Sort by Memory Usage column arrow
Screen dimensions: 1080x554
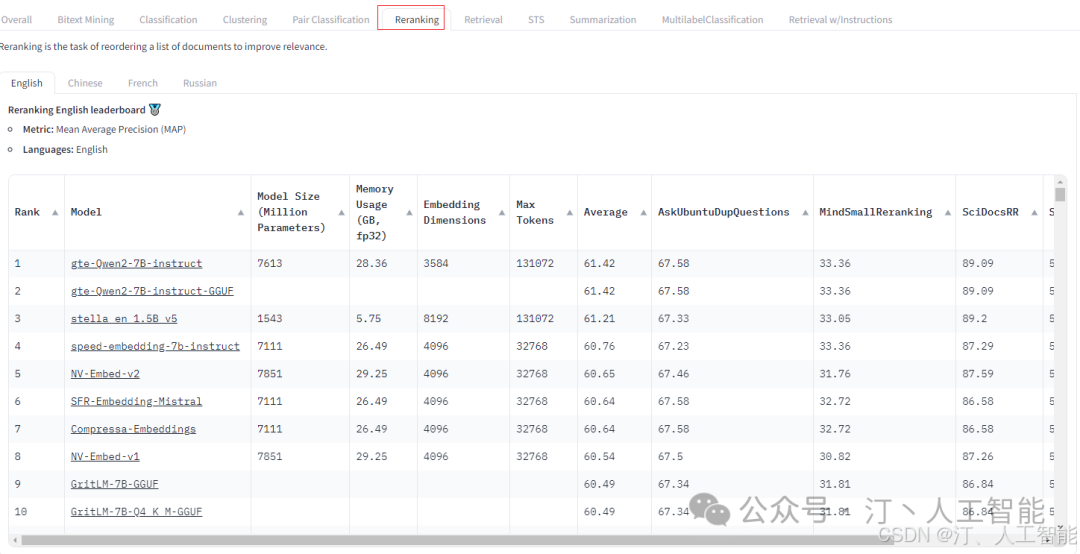pos(407,213)
